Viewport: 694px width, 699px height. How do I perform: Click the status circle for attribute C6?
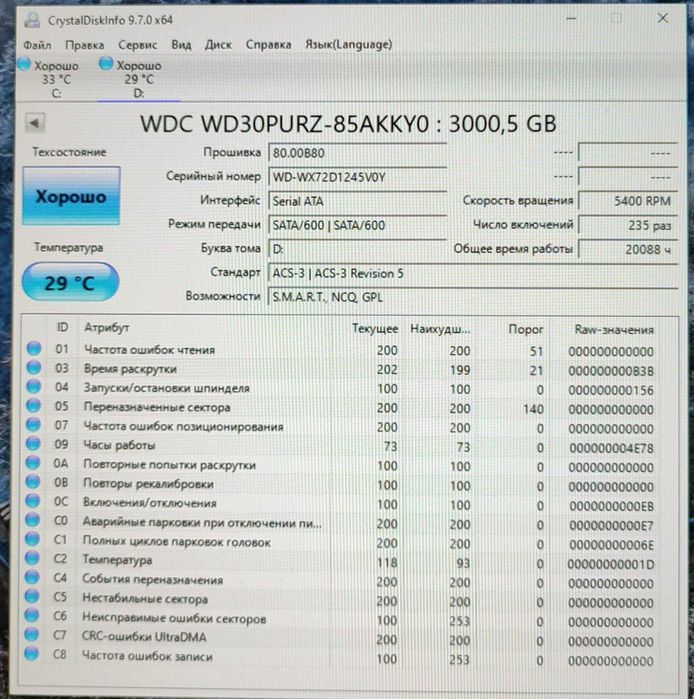[31, 616]
